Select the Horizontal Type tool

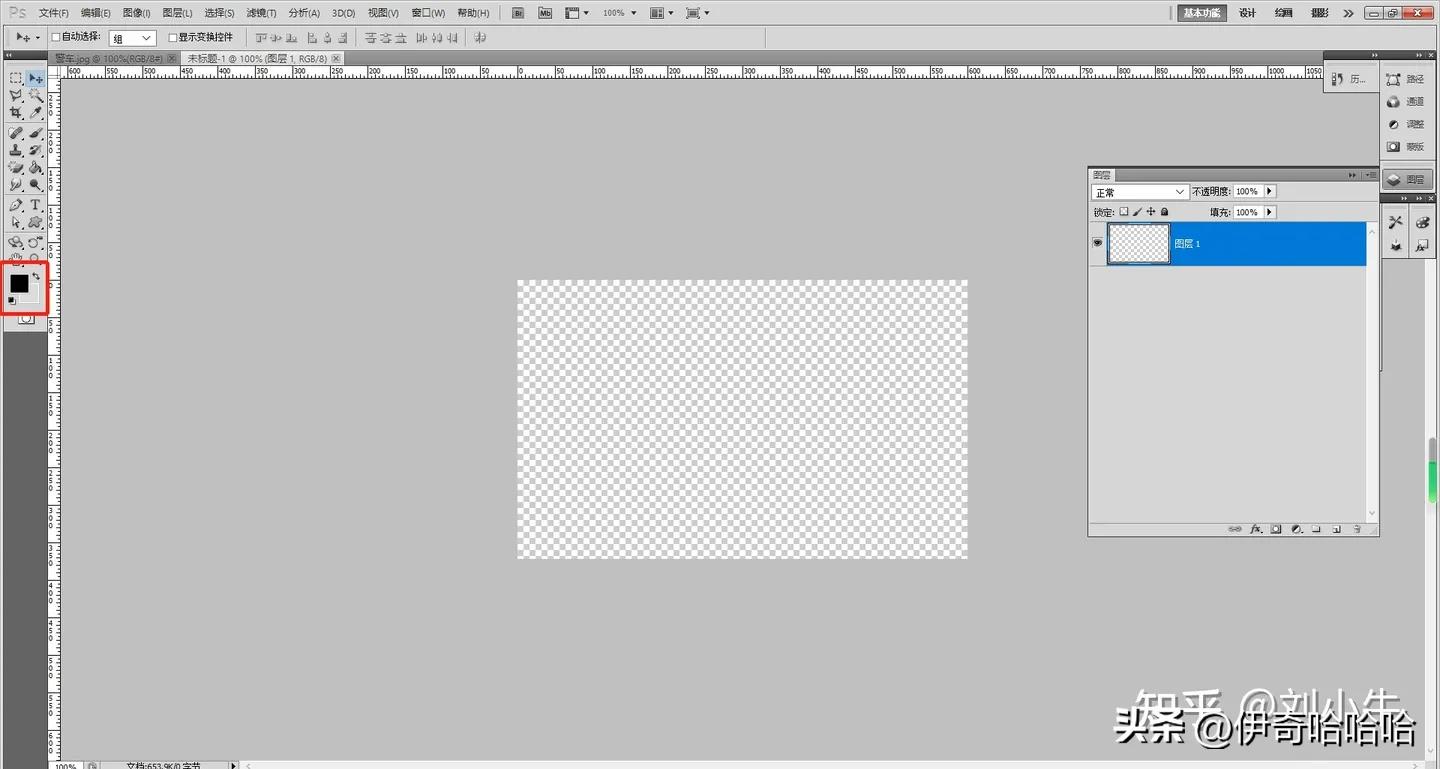pos(35,204)
